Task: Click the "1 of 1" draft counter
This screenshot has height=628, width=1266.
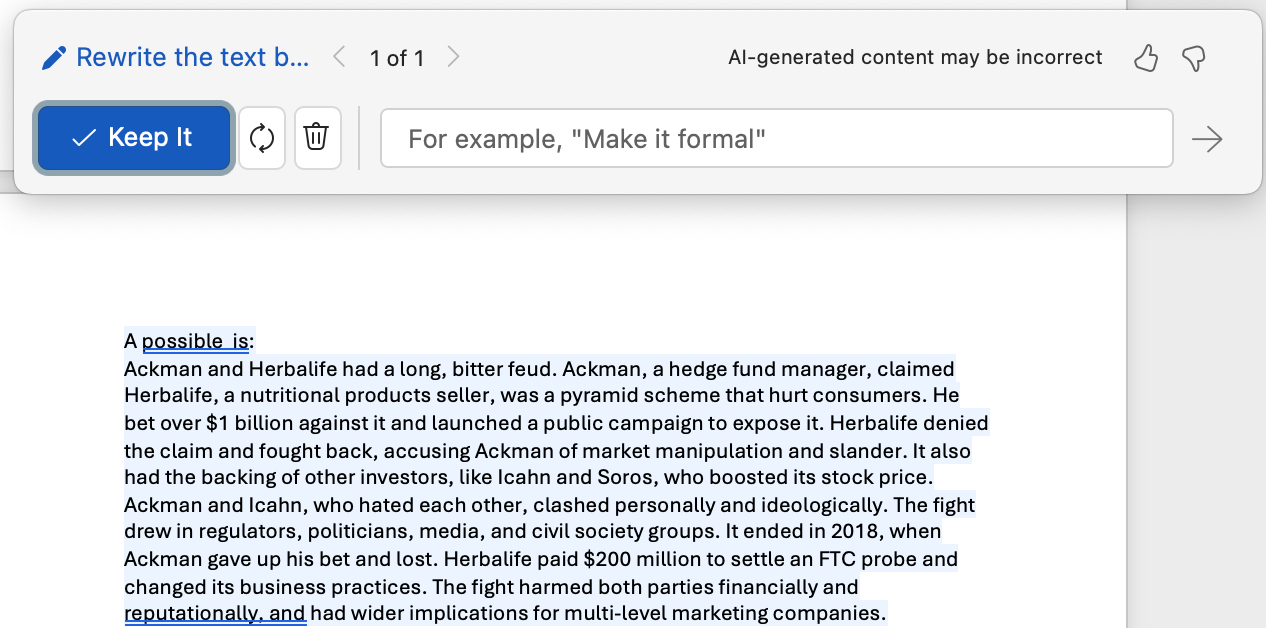Action: click(x=397, y=58)
